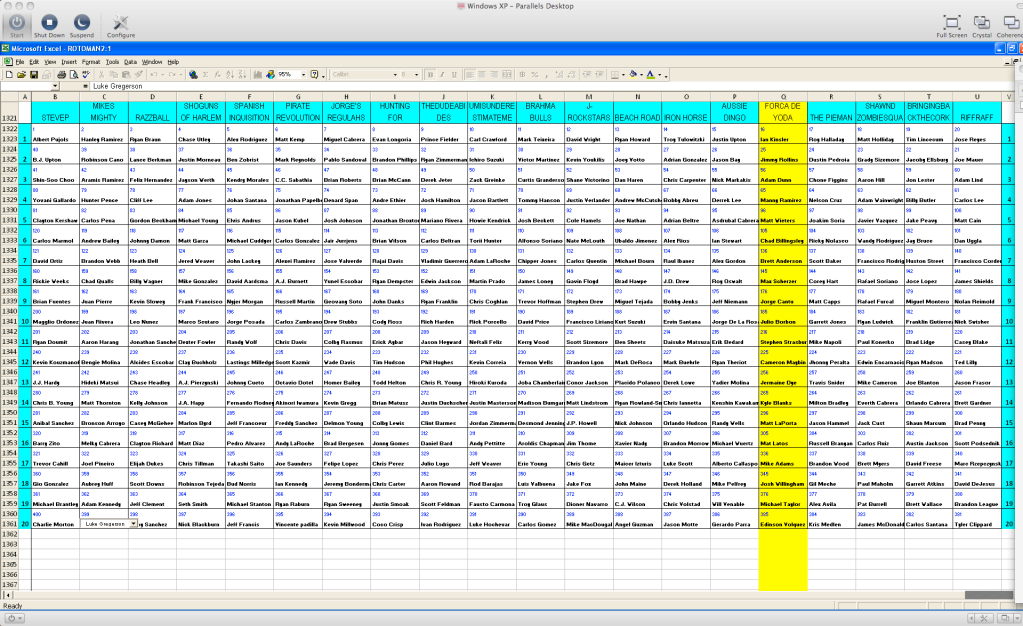Select the Albert Pujols cell
Image resolution: width=1023 pixels, height=626 pixels.
point(55,139)
